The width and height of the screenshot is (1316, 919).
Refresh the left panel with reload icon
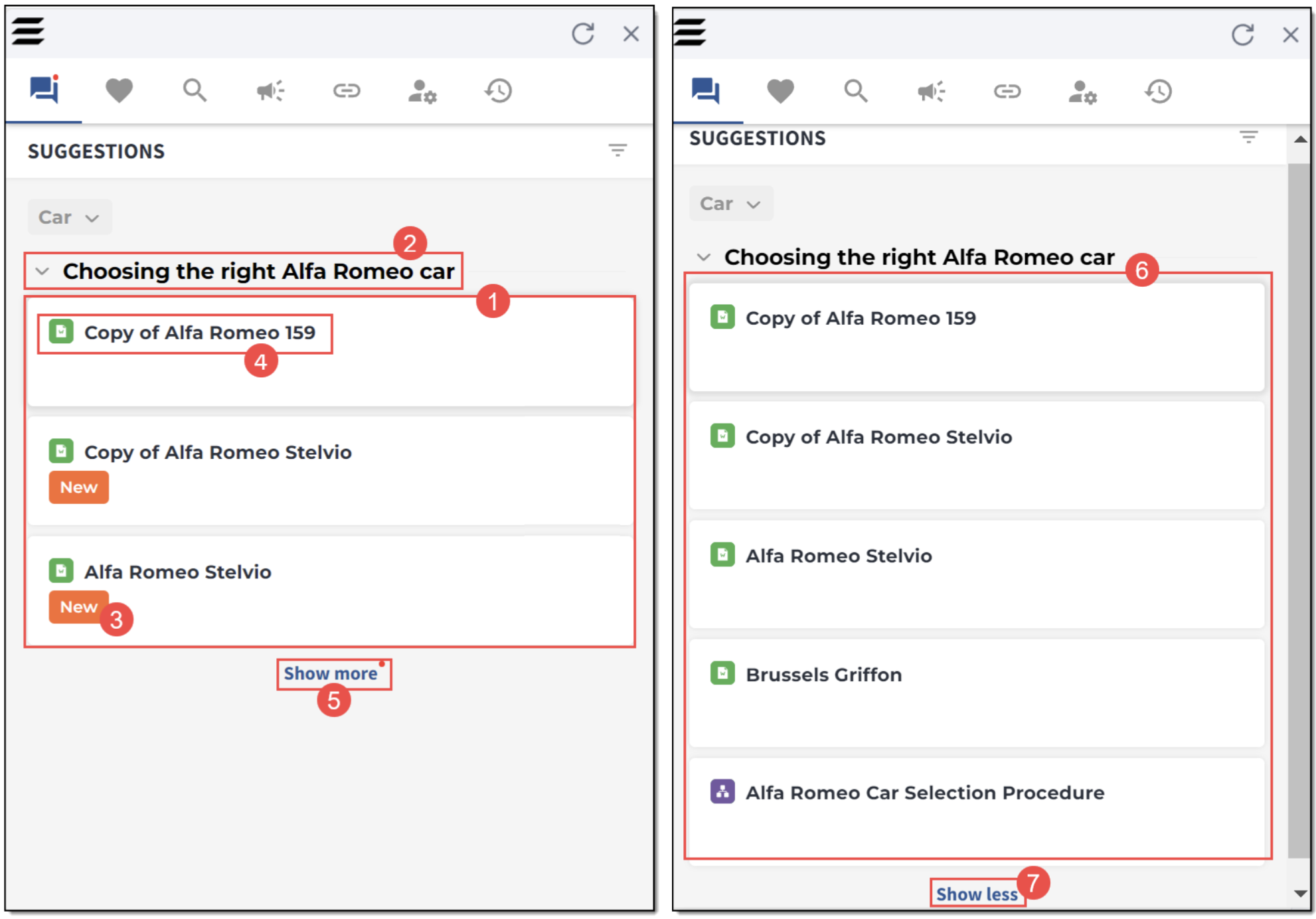point(582,33)
